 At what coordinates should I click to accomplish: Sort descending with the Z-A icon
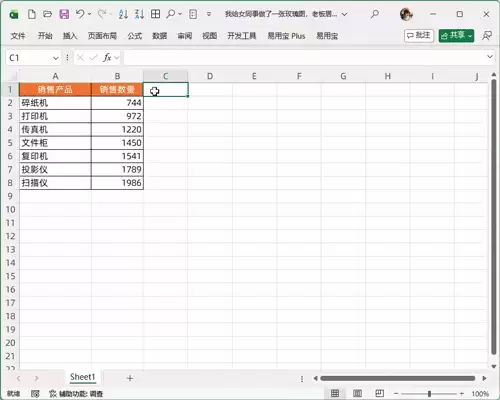139,14
